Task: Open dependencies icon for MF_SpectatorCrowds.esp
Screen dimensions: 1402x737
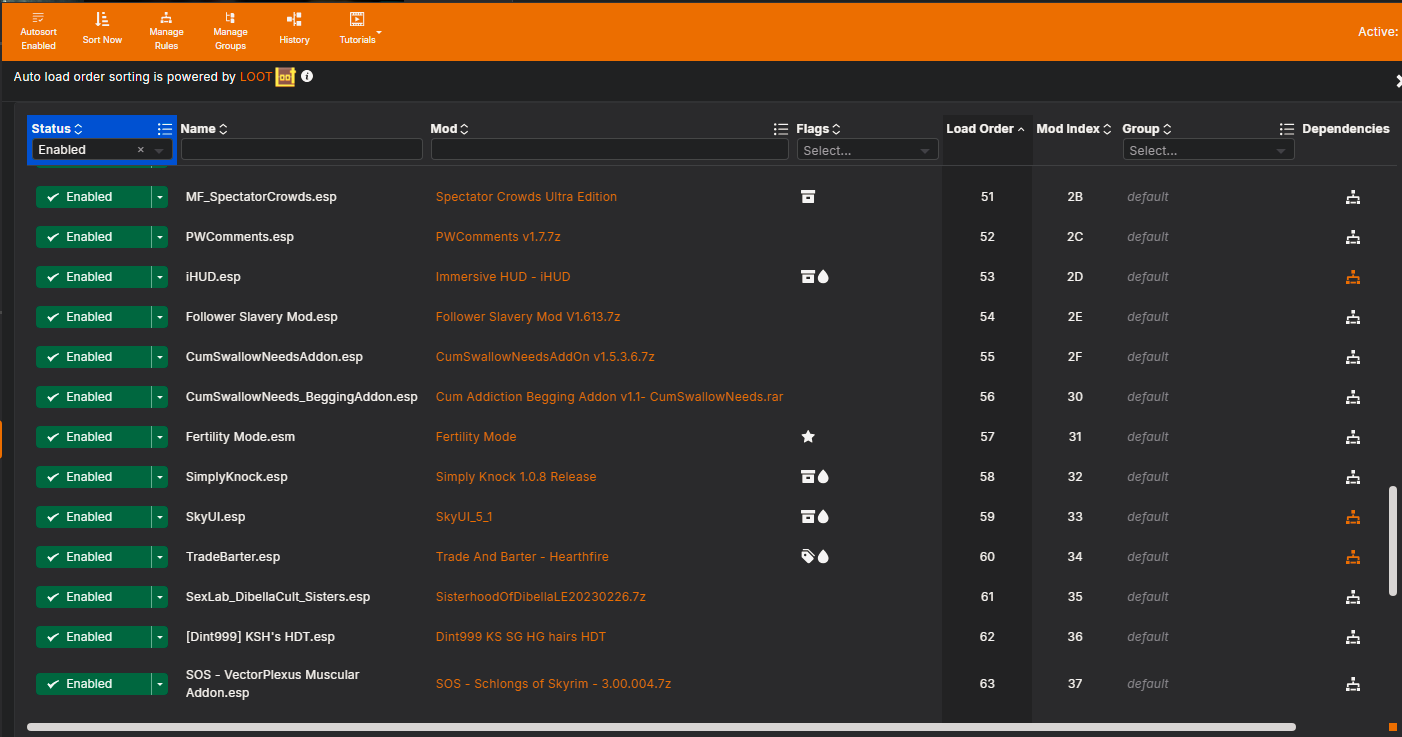Action: [x=1353, y=197]
